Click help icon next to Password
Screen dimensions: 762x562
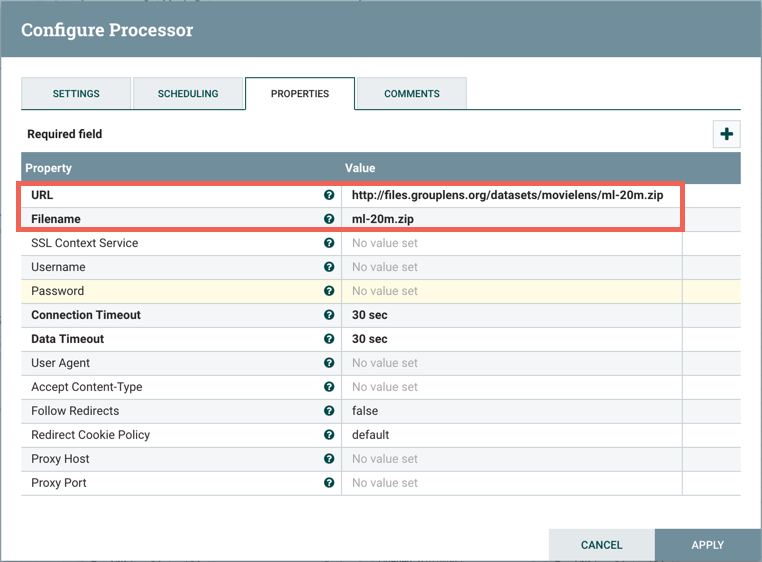click(x=329, y=291)
